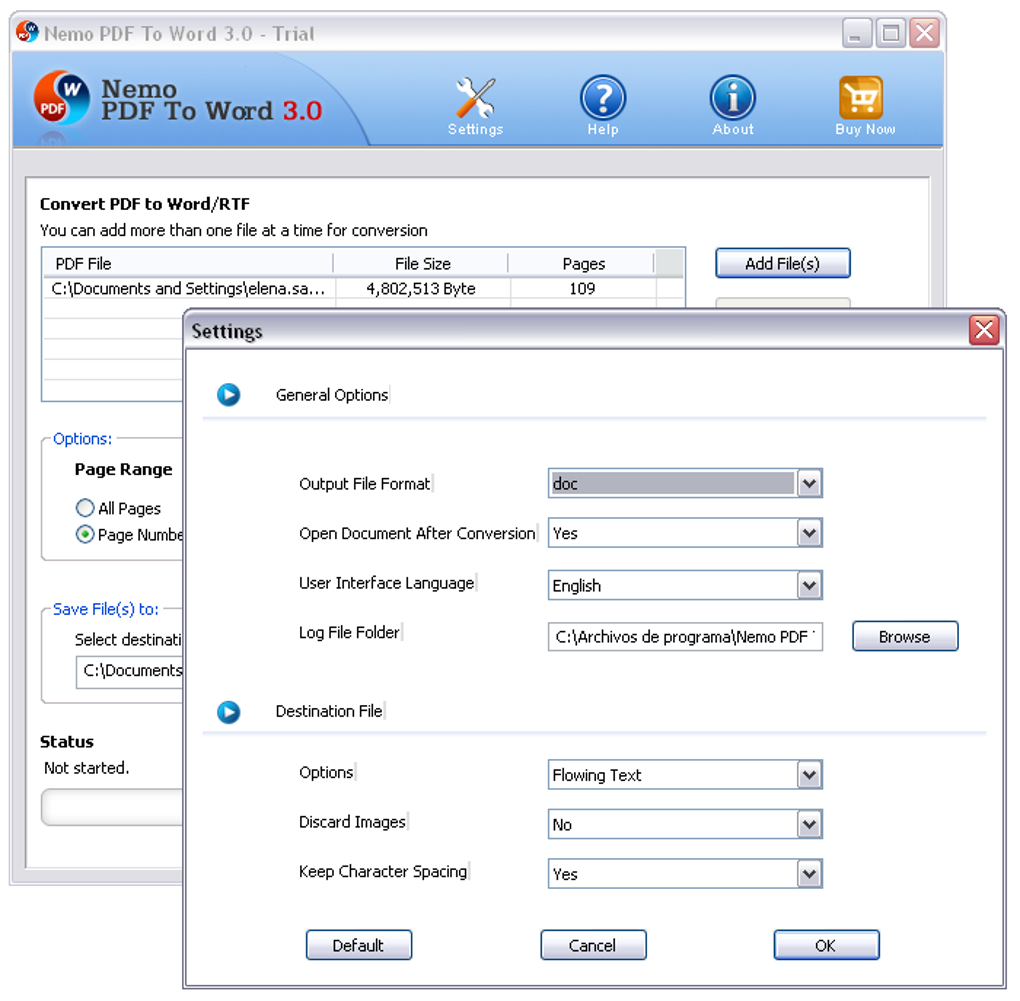The height and width of the screenshot is (1001, 1020).
Task: Open the Output File Format dropdown
Action: tap(809, 483)
